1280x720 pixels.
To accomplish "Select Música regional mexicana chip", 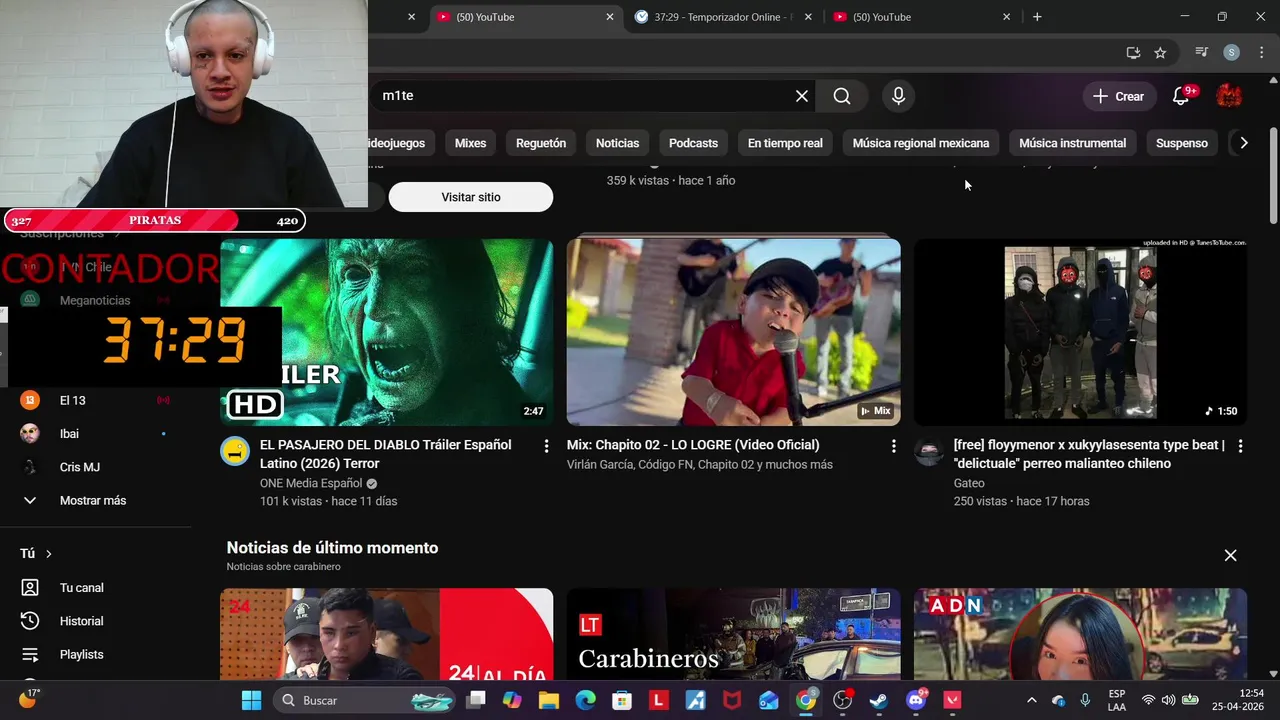I will click(921, 143).
